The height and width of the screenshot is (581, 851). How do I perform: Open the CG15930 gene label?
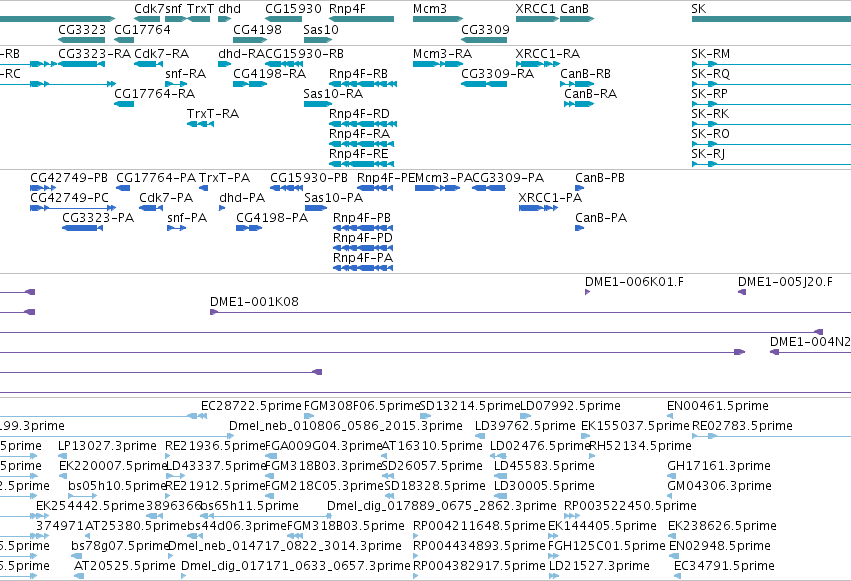click(x=293, y=9)
